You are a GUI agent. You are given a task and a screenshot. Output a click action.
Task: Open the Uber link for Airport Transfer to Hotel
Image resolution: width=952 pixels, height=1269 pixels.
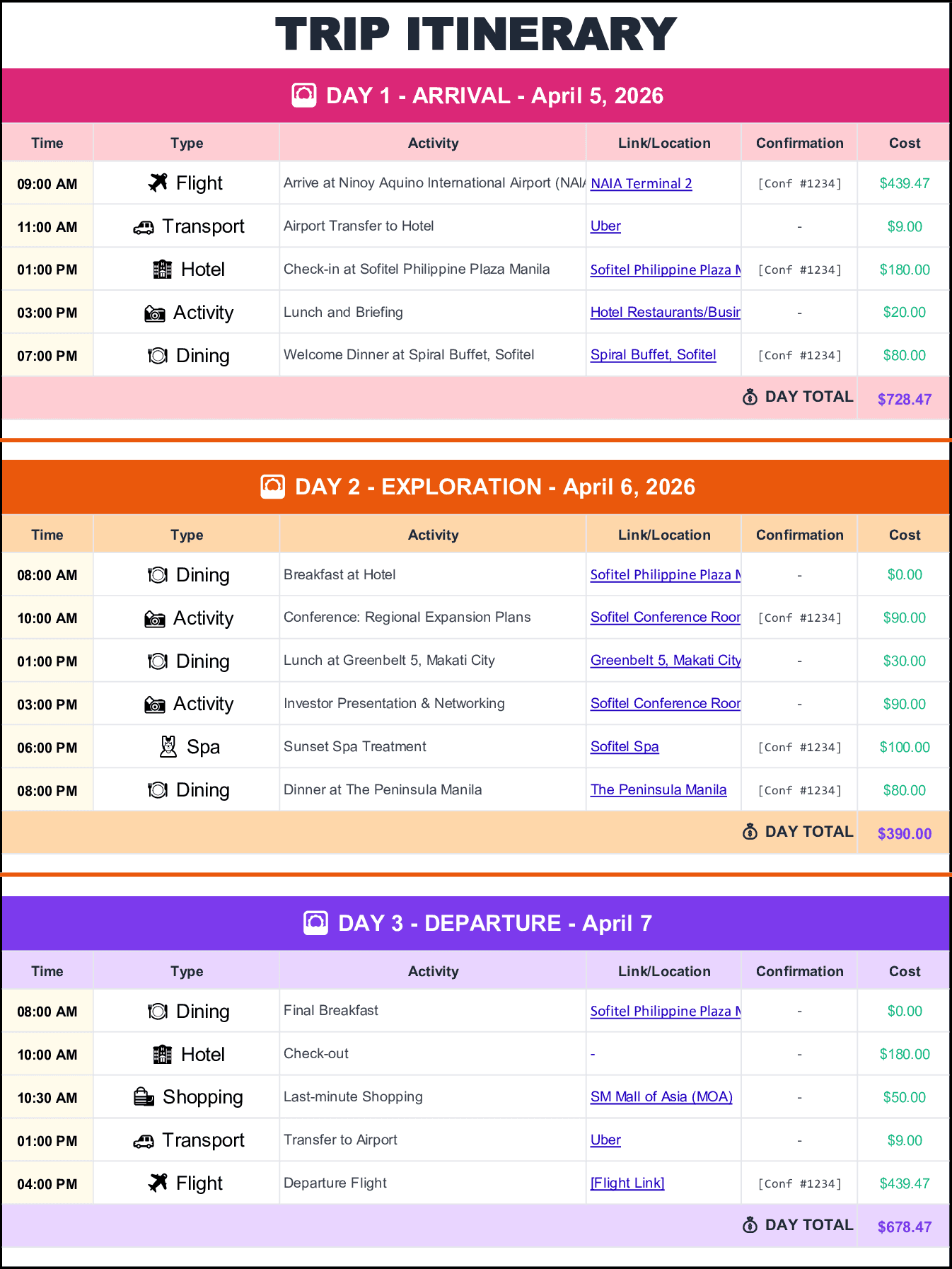tap(605, 226)
